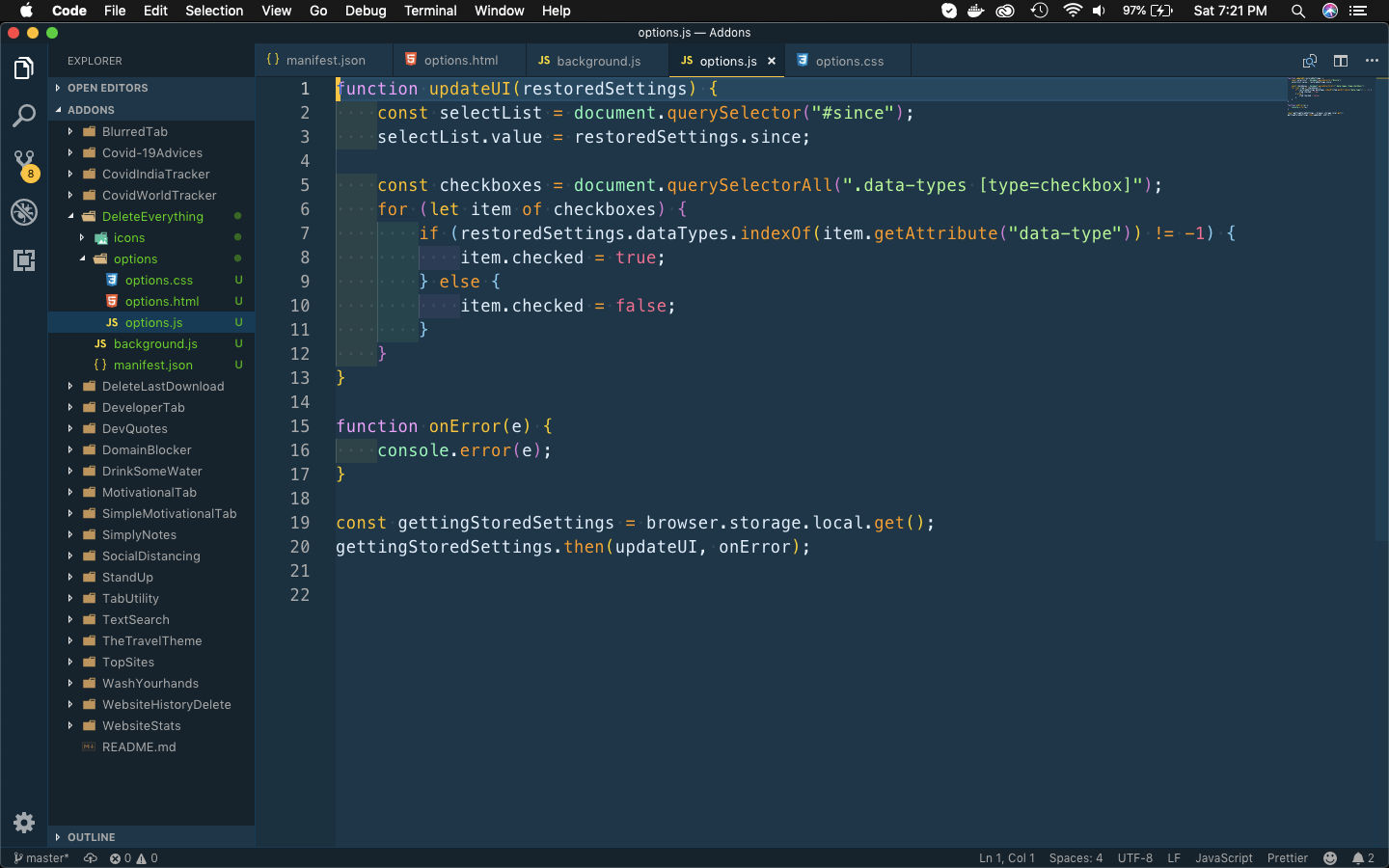The height and width of the screenshot is (868, 1389).
Task: Expand the BlurredTab folder
Action: (151, 131)
